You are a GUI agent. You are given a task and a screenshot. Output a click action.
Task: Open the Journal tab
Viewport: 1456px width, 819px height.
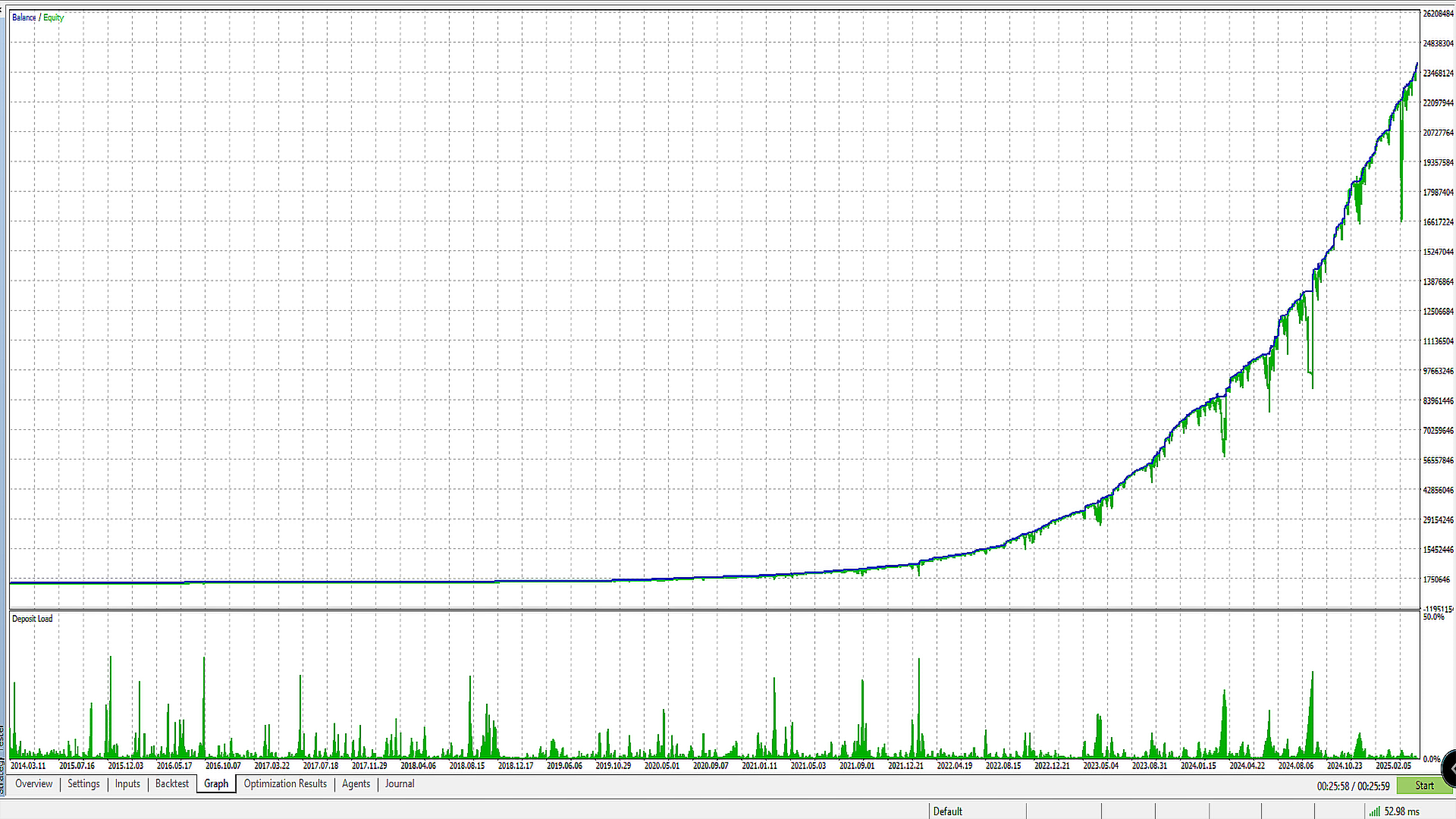(400, 784)
